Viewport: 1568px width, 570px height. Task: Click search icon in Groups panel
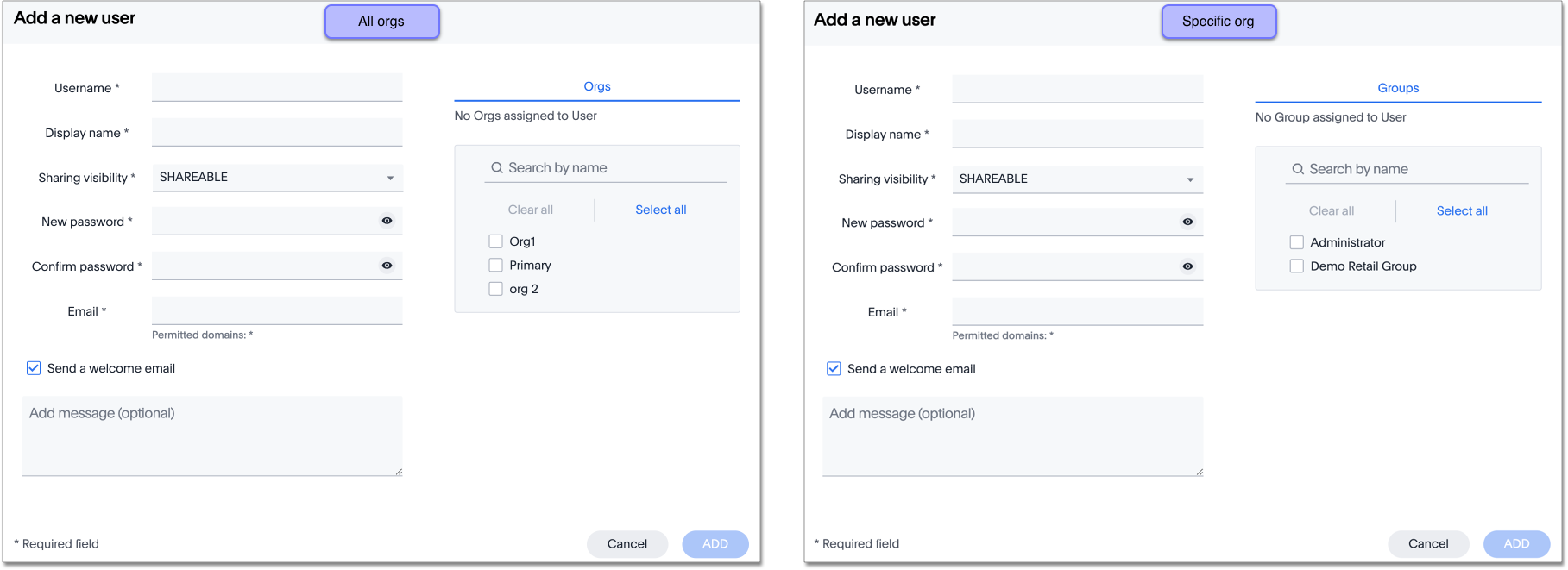click(1298, 169)
